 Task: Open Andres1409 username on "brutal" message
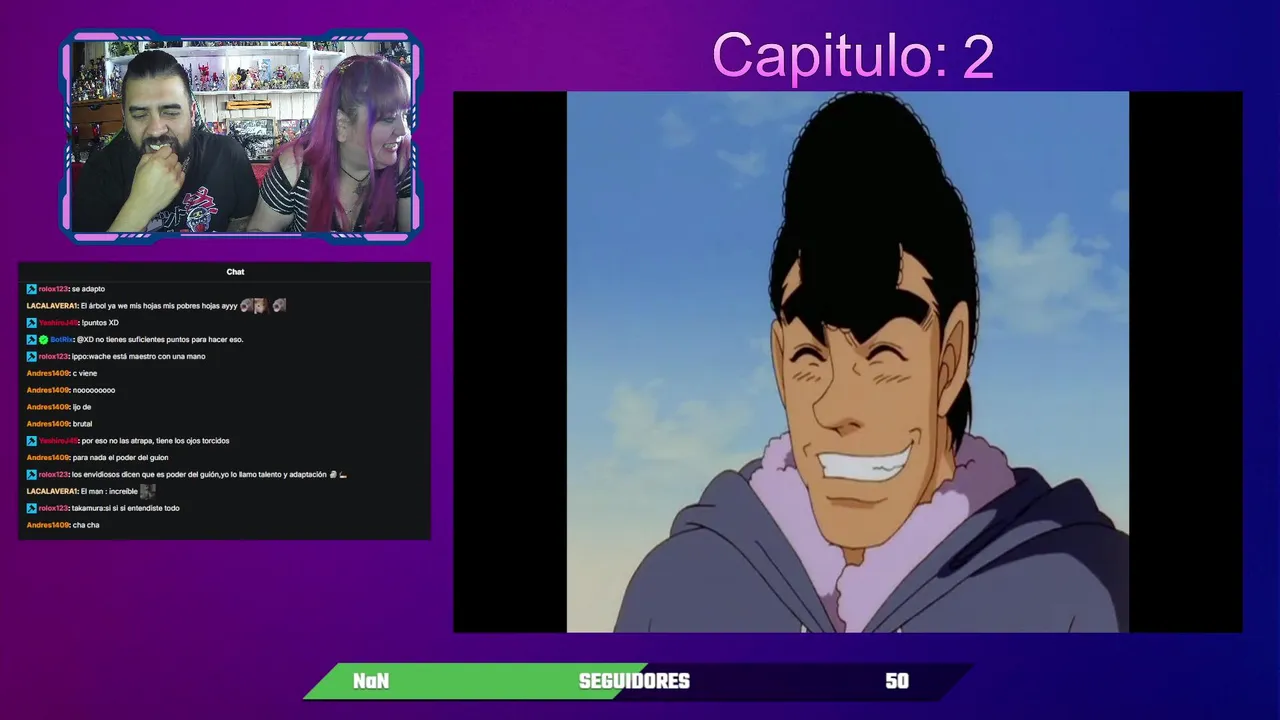(x=48, y=424)
